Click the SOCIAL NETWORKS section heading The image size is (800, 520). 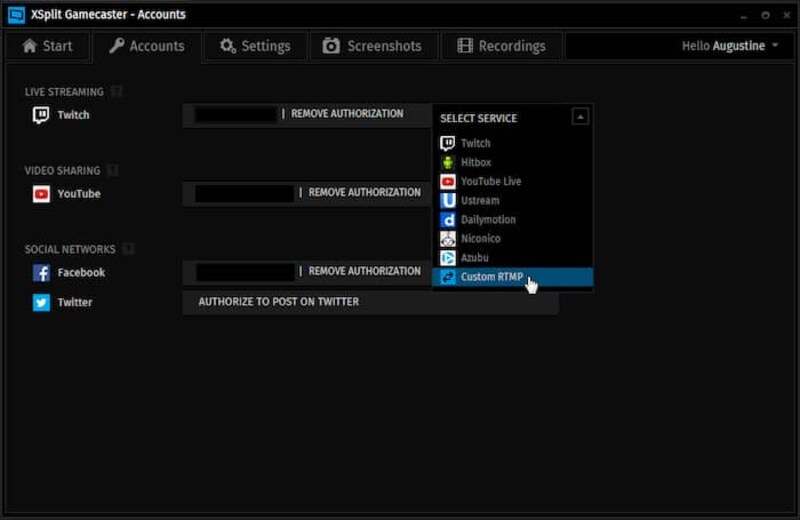(70, 249)
